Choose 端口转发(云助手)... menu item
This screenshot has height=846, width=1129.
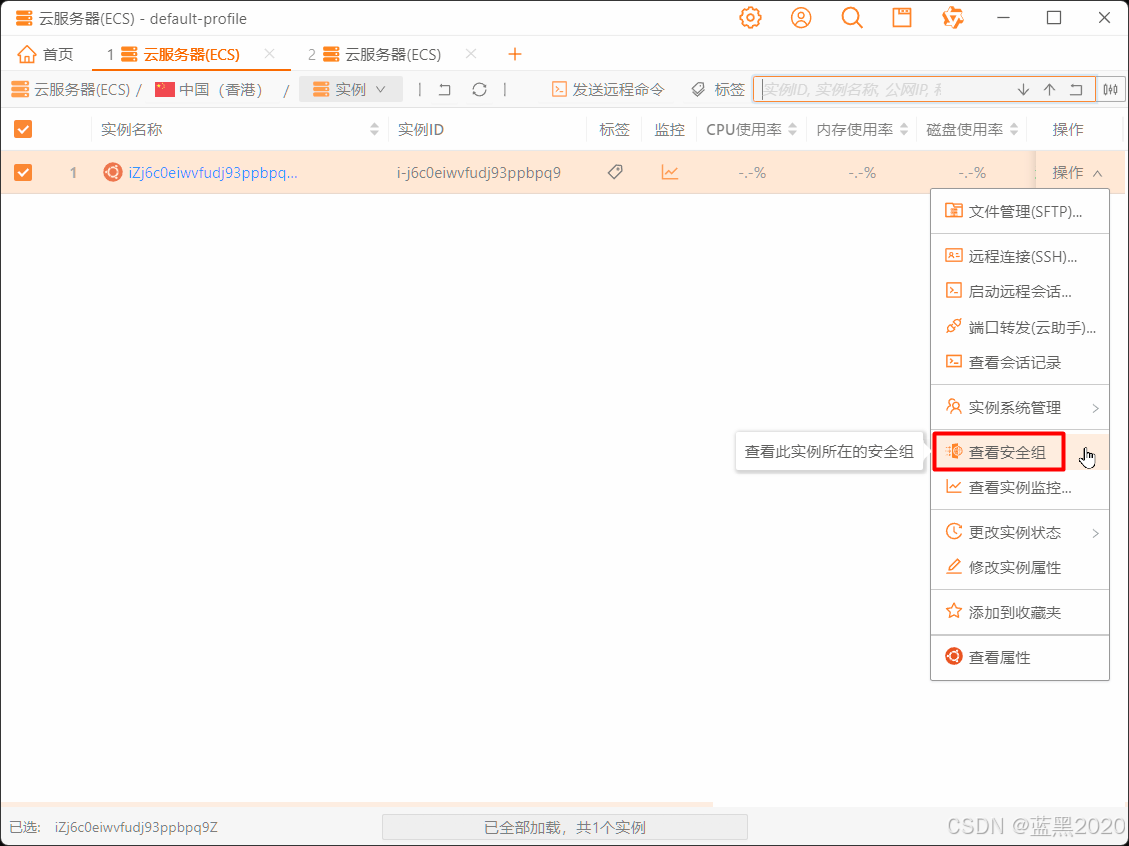[x=1020, y=328]
